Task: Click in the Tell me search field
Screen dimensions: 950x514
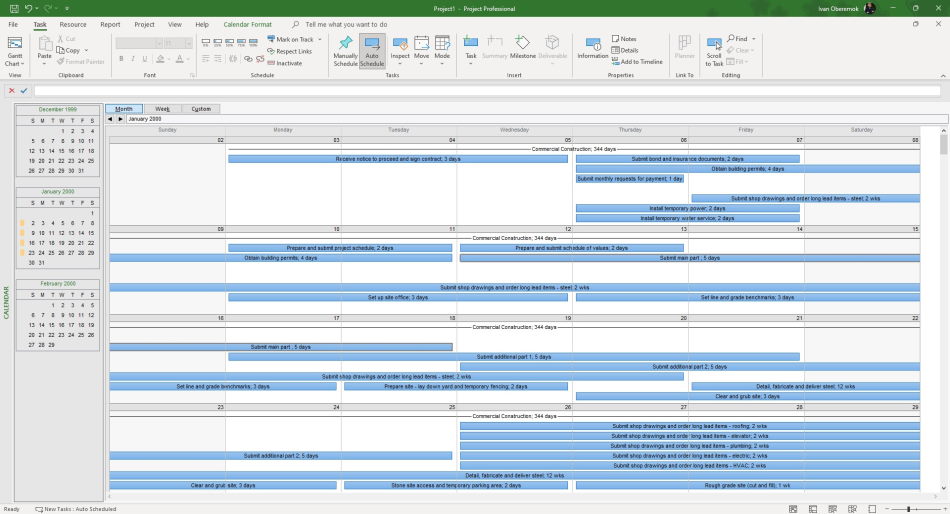Action: (346, 25)
